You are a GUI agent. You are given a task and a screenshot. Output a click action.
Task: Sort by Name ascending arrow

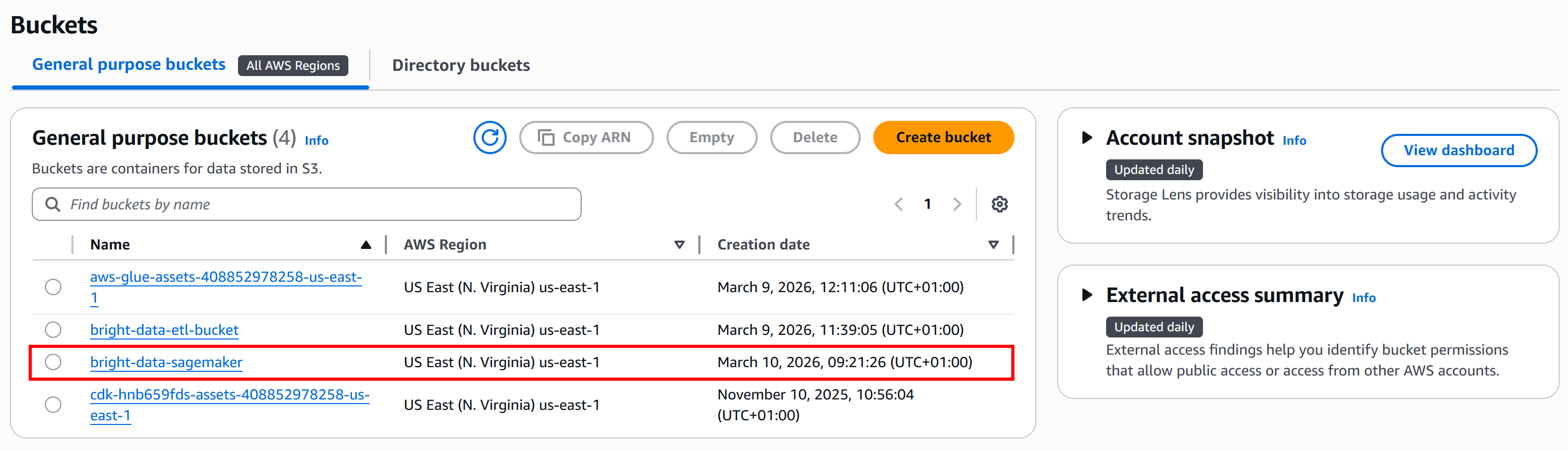[366, 245]
